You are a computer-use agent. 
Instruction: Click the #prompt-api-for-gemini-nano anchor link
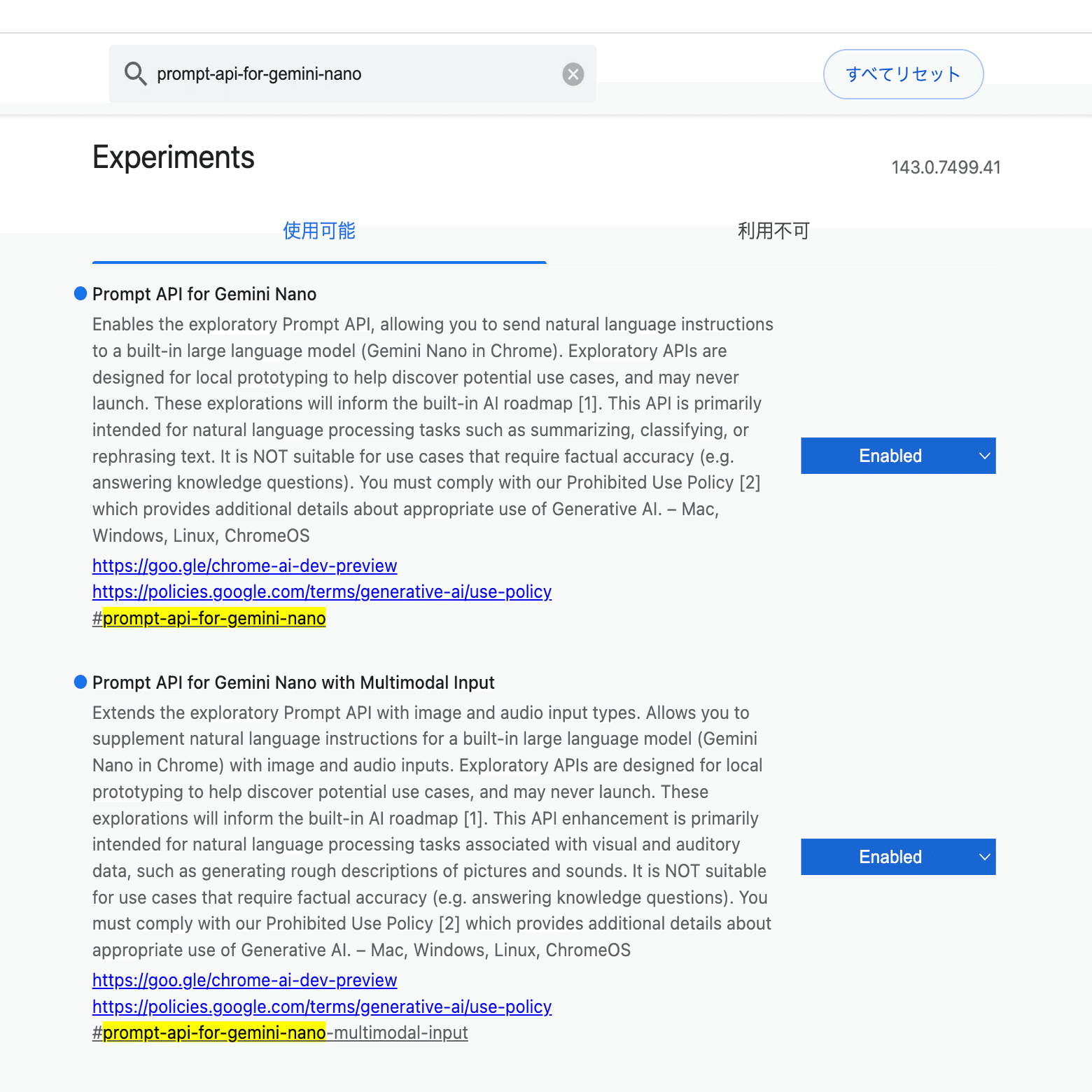[x=209, y=619]
